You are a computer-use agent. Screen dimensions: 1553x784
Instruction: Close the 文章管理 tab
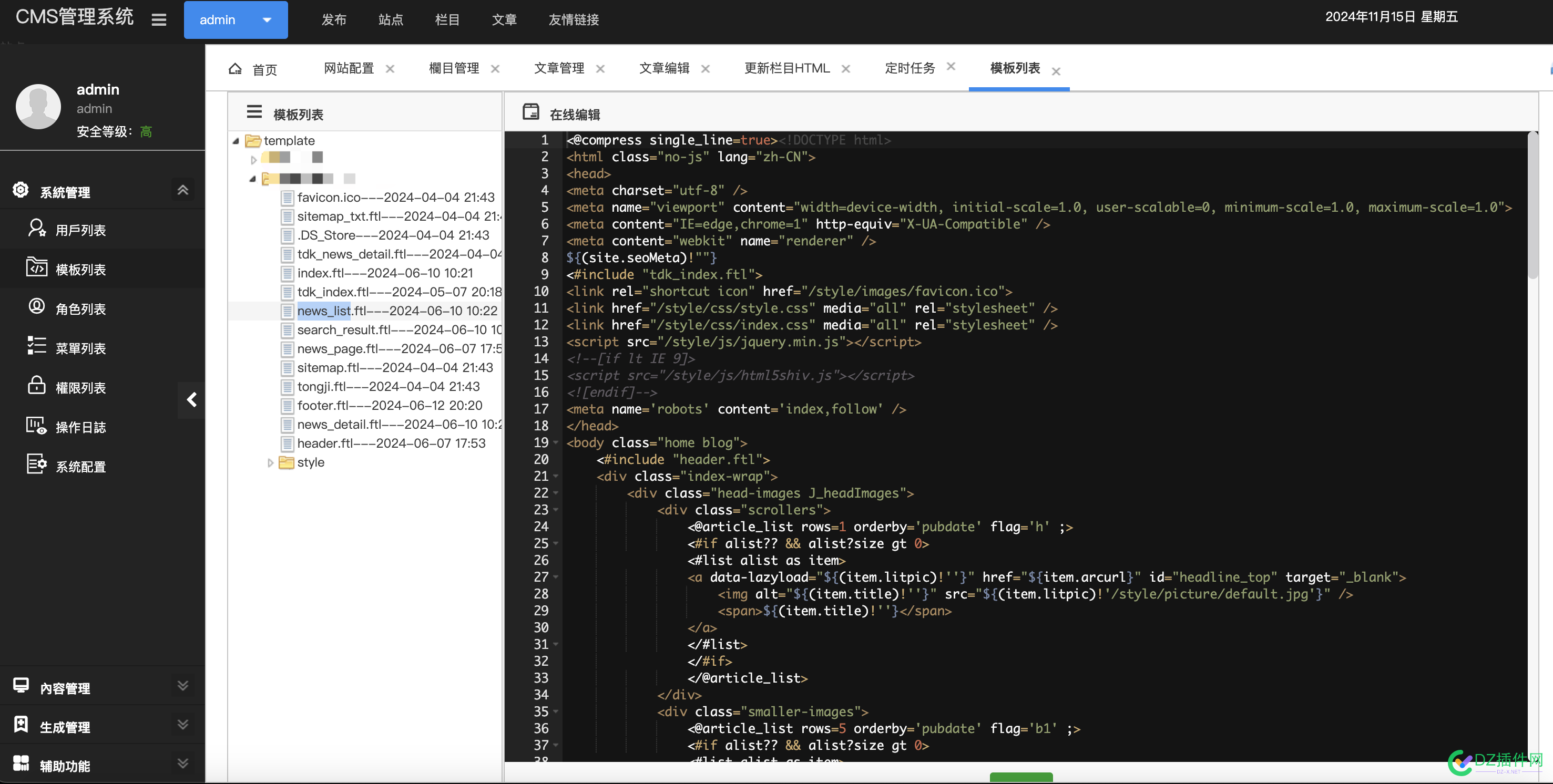tap(600, 69)
